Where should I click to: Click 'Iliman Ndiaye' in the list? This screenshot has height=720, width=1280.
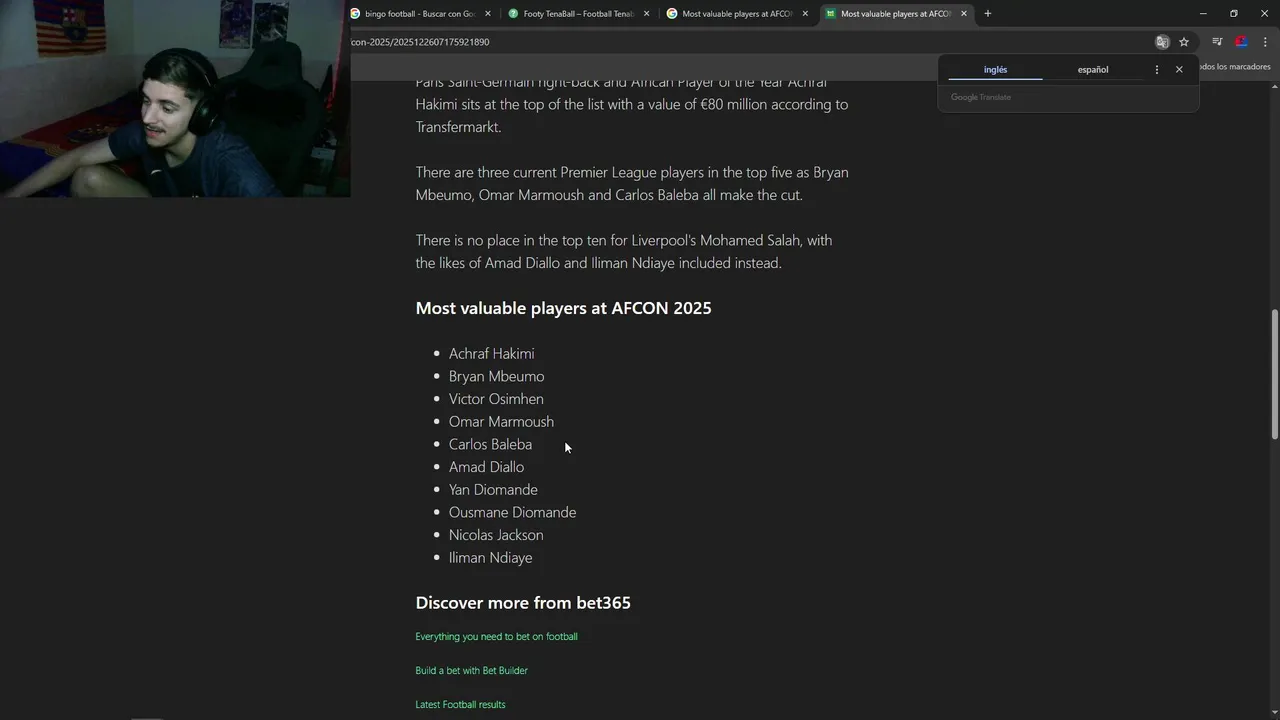point(490,558)
